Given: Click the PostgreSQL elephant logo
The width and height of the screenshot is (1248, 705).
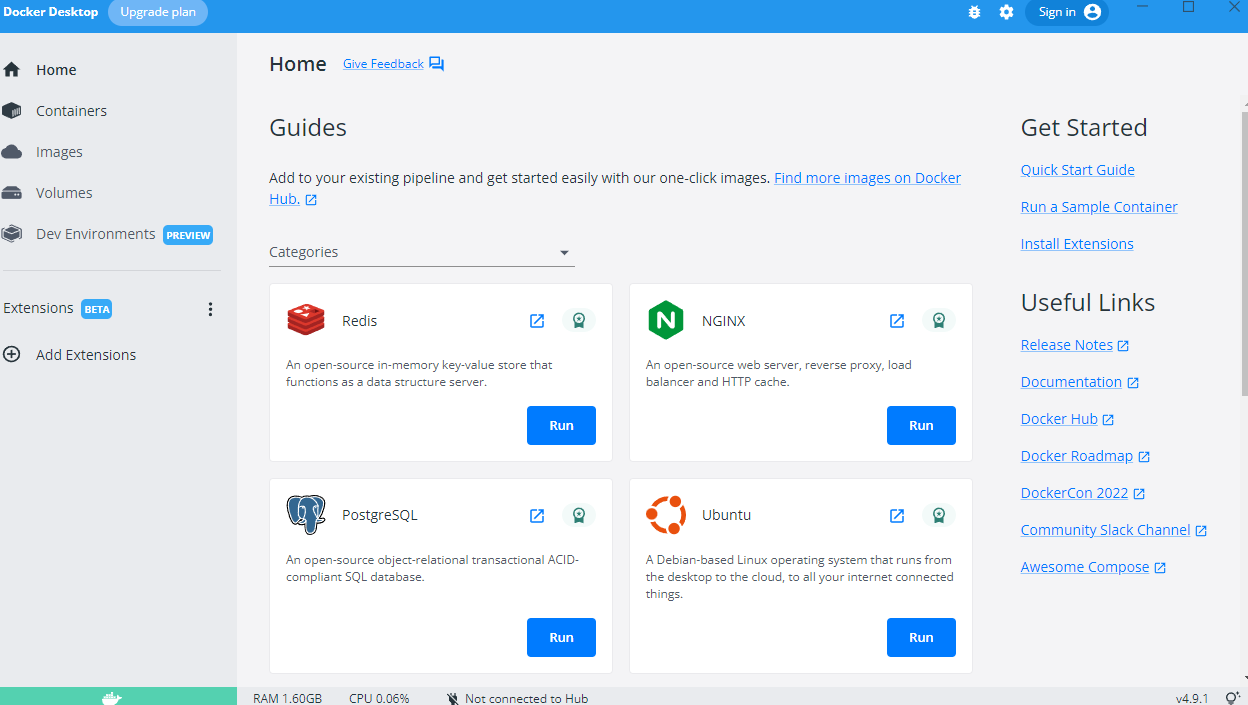Looking at the screenshot, I should (x=306, y=515).
